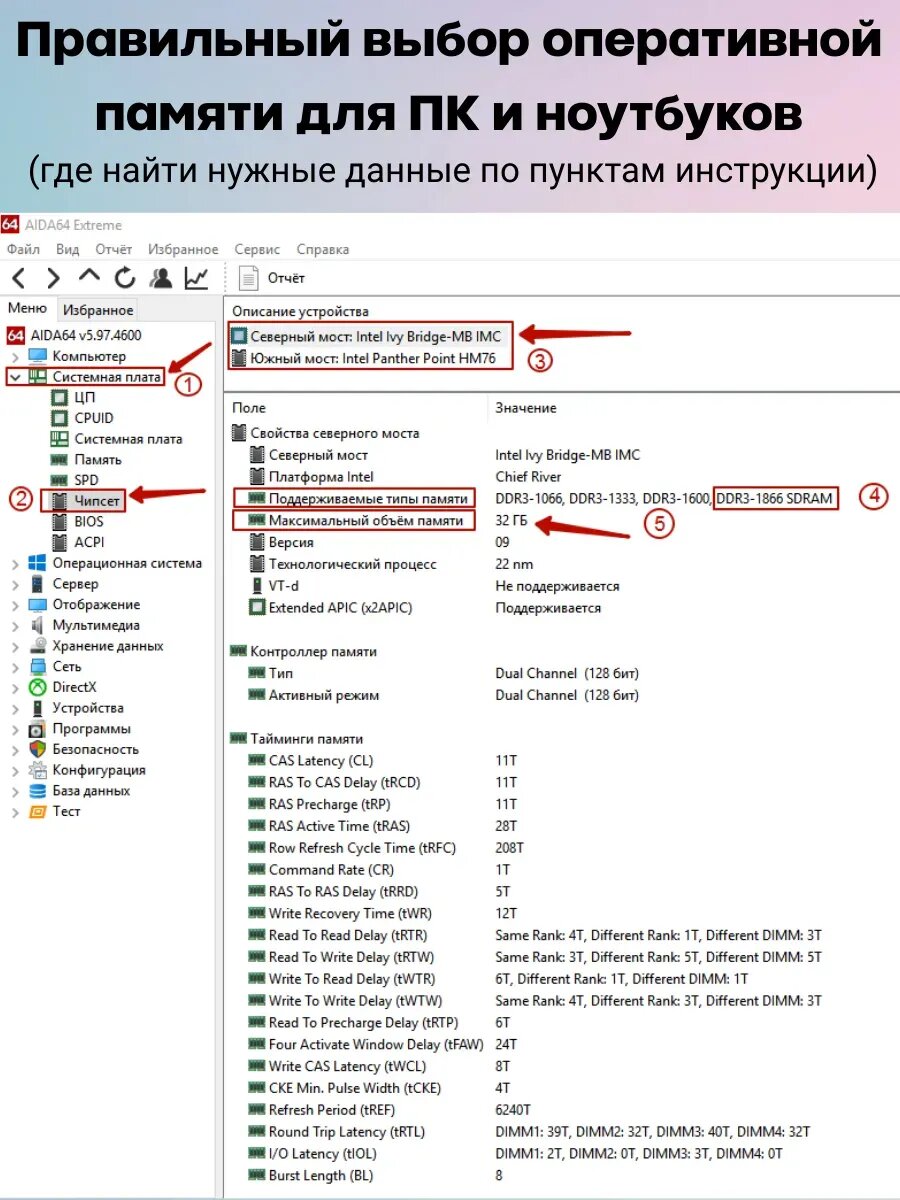Switch to the Меню tab

(27, 309)
